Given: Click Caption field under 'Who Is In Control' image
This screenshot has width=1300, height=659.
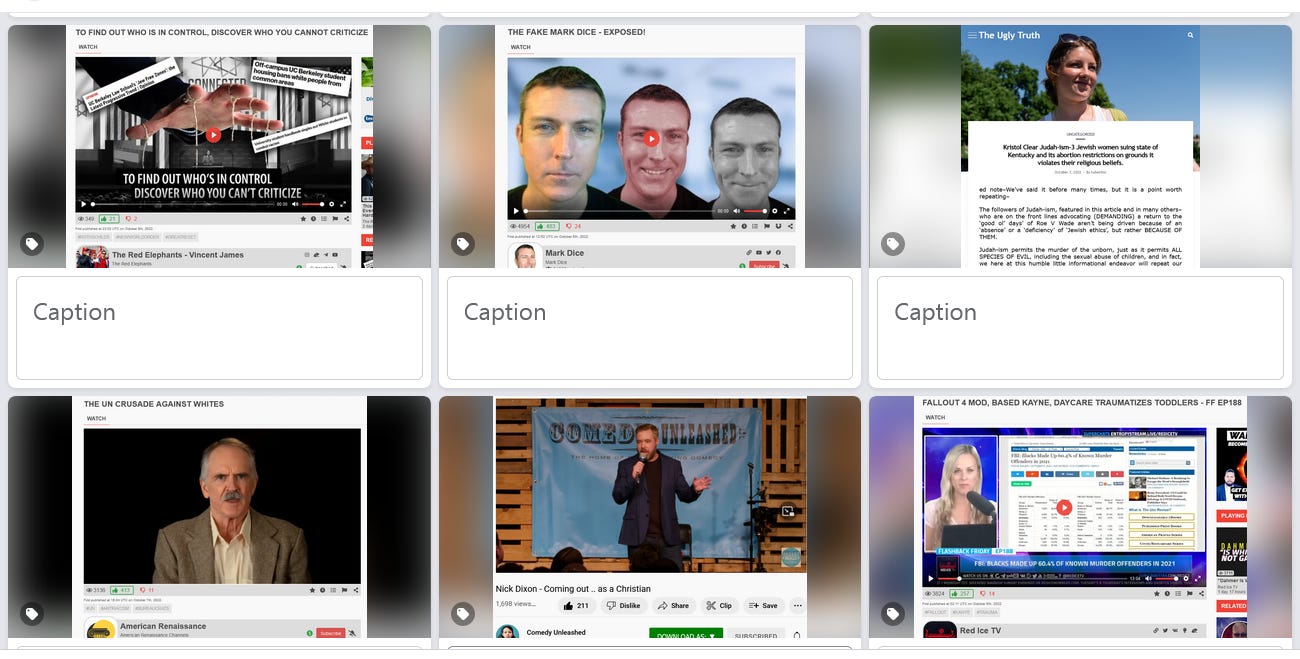Looking at the screenshot, I should click(x=219, y=328).
